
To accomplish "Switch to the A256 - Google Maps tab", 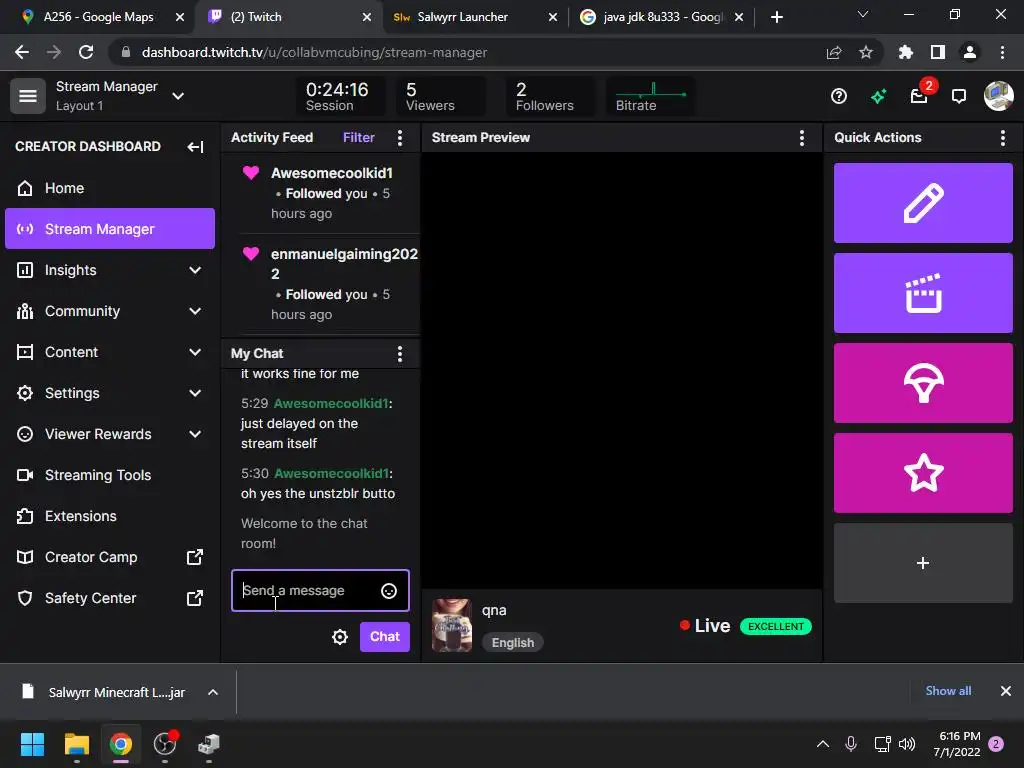I will (98, 17).
